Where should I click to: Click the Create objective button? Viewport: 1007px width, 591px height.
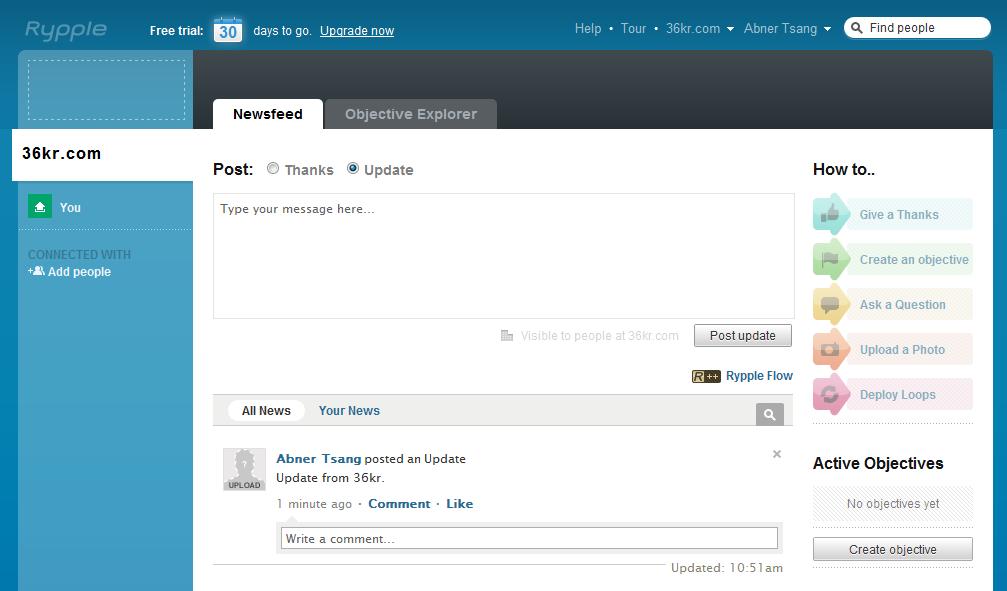893,549
